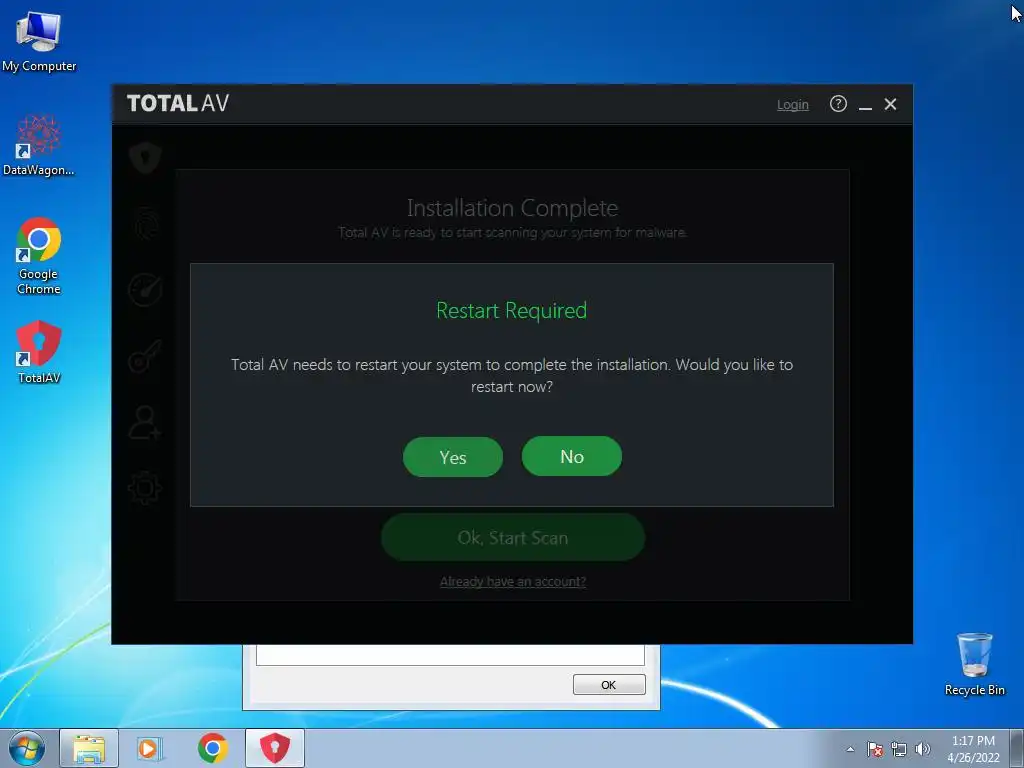1024x768 pixels.
Task: Open the taskbar clock showing 1:17 PM
Action: tap(973, 749)
